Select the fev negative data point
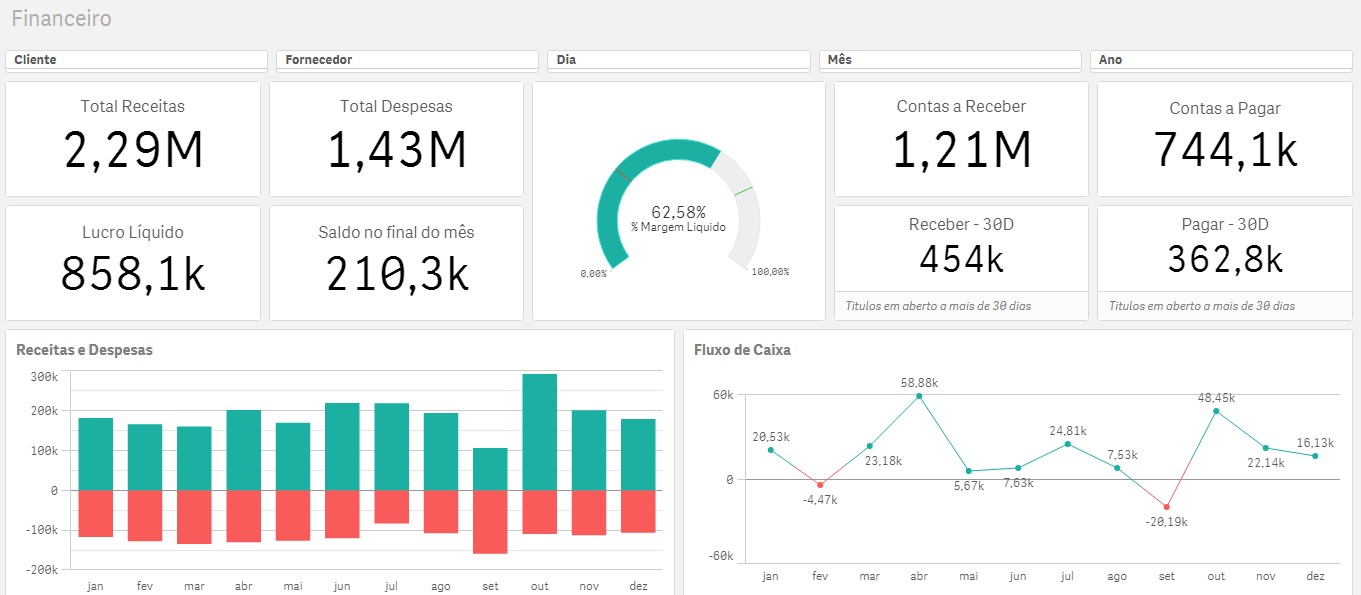Image resolution: width=1361 pixels, height=595 pixels. coord(820,485)
